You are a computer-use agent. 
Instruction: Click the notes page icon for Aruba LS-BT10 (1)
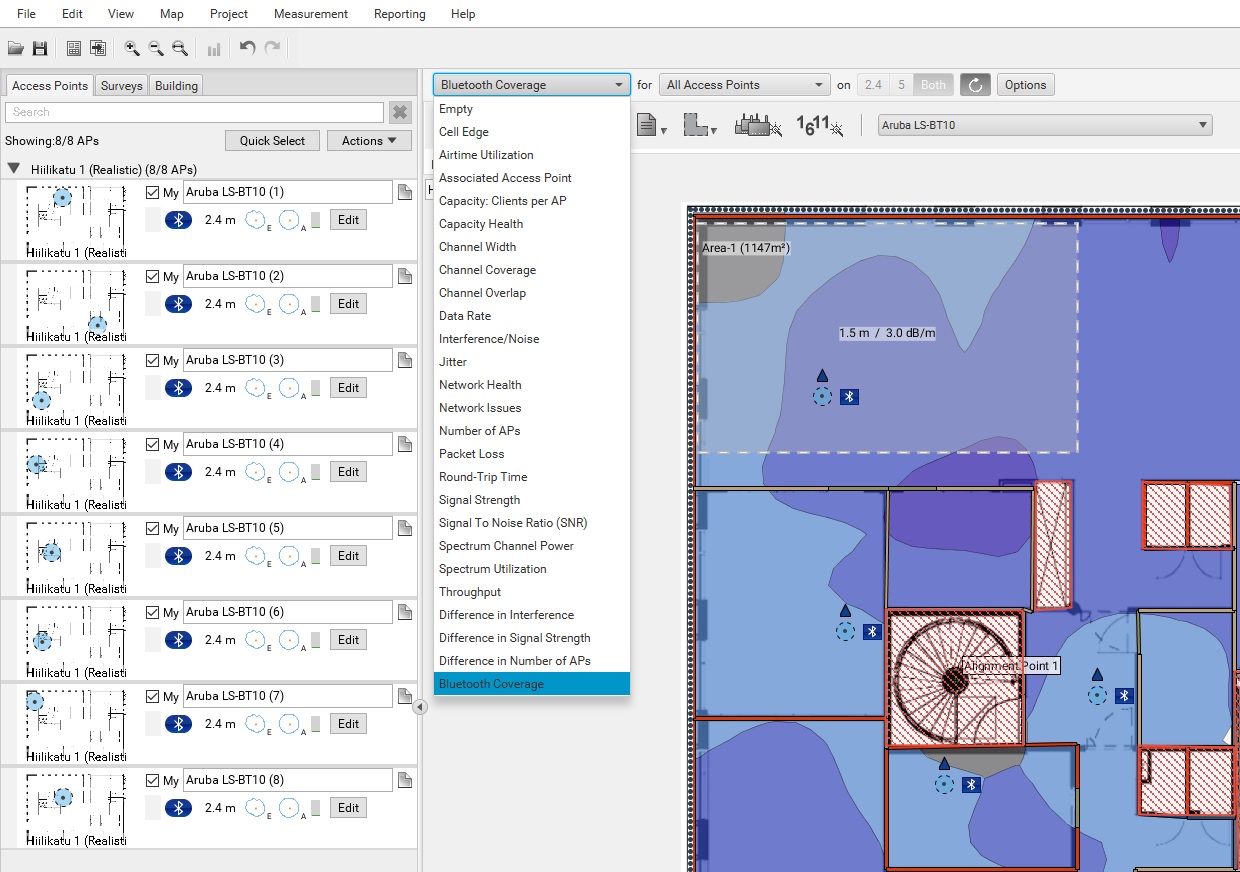405,192
